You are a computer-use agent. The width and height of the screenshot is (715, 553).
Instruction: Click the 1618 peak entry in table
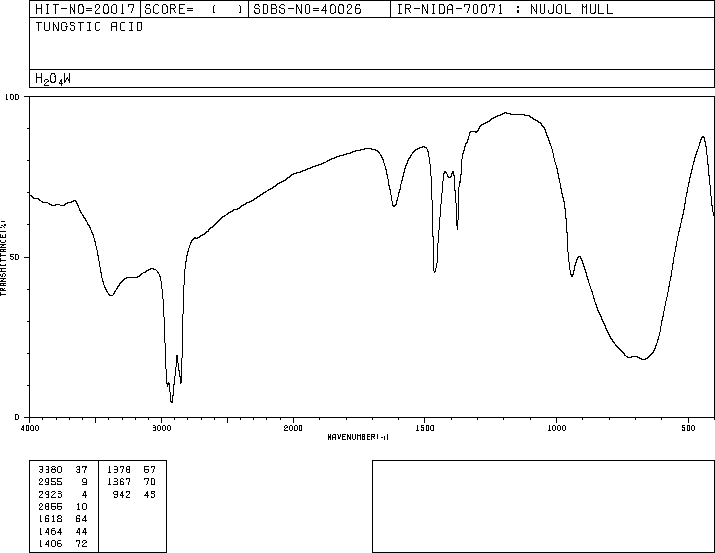coord(50,519)
